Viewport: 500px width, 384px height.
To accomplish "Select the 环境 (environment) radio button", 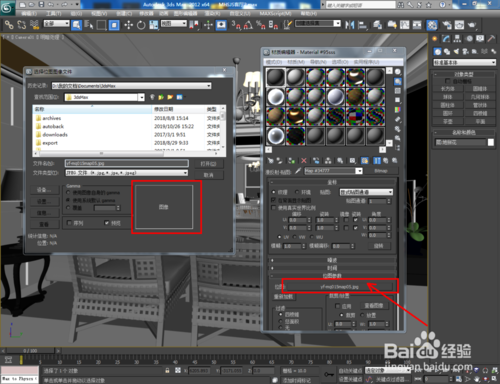I will click(297, 192).
